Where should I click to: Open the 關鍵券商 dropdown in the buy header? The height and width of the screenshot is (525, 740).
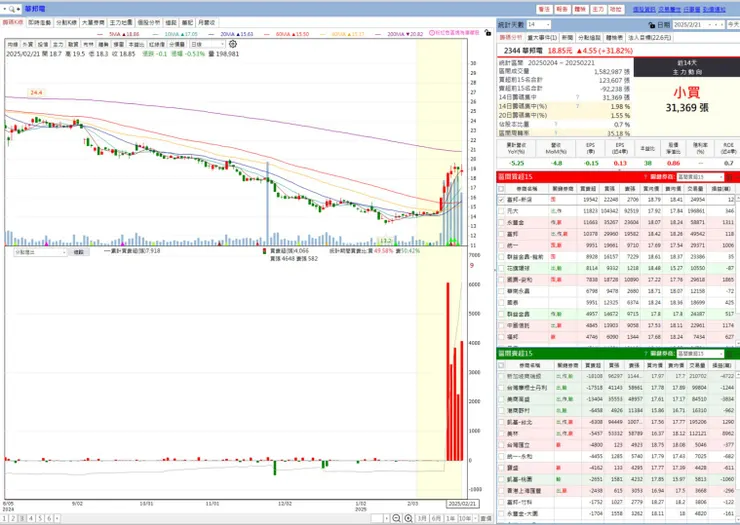(700, 177)
